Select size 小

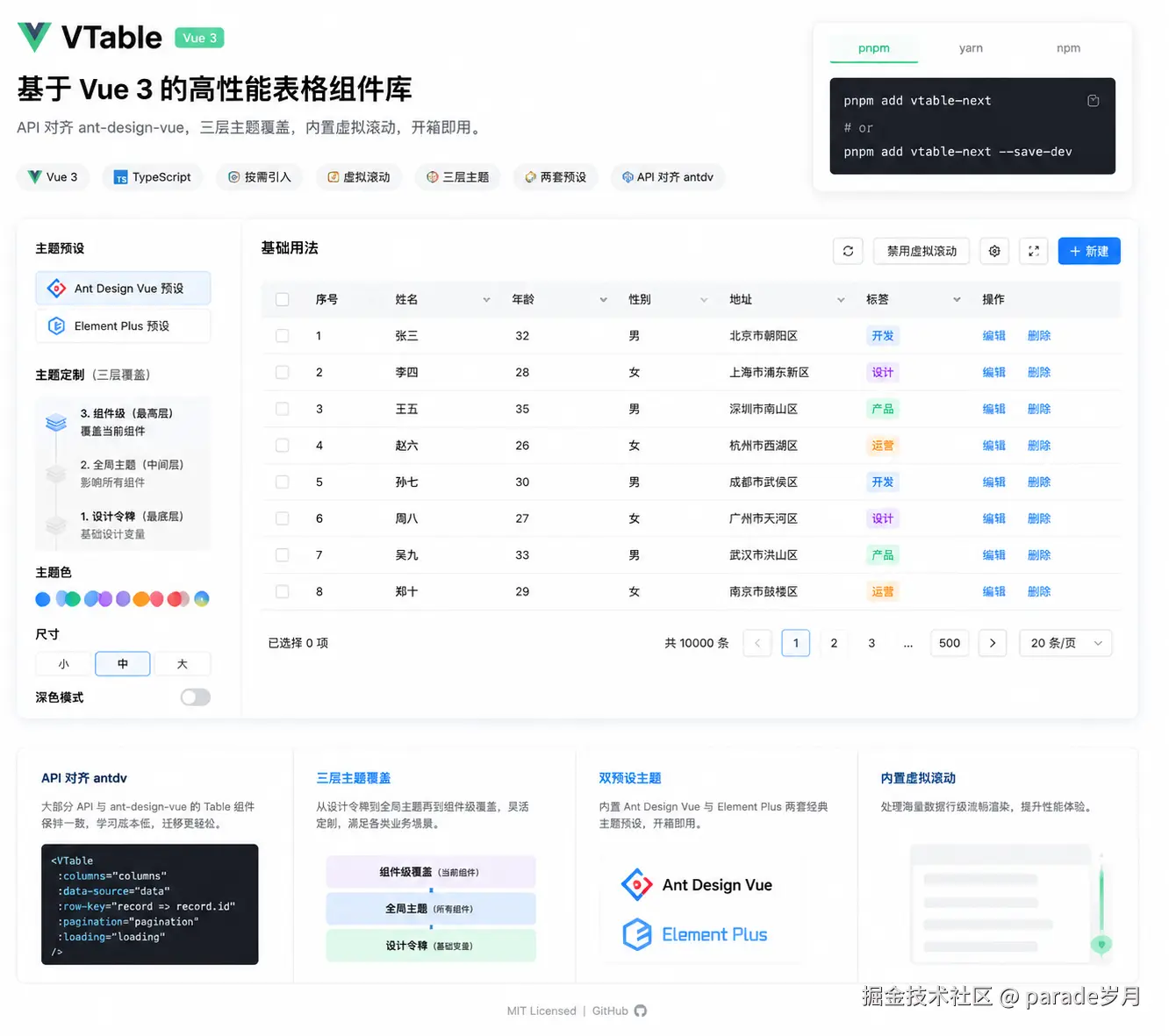(x=64, y=664)
